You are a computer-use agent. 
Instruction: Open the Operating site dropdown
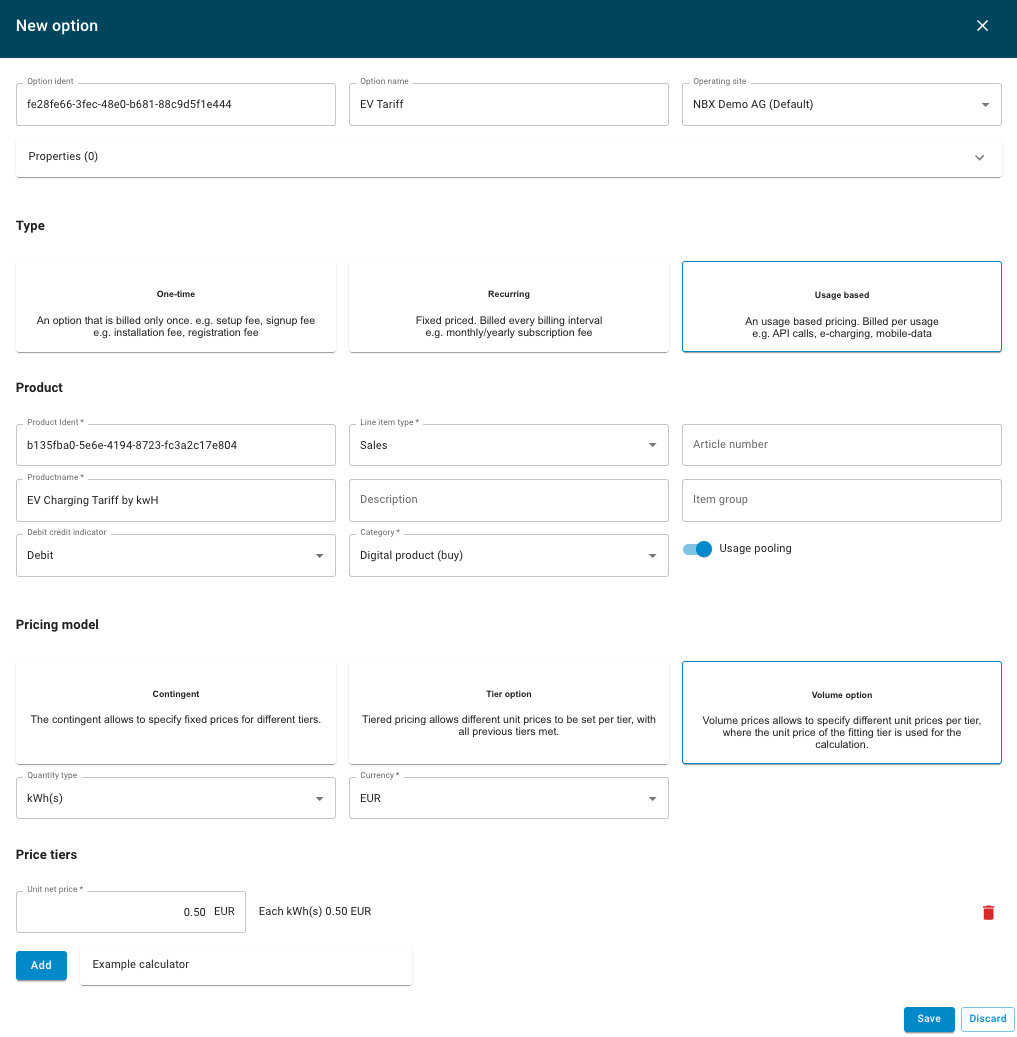coord(841,104)
